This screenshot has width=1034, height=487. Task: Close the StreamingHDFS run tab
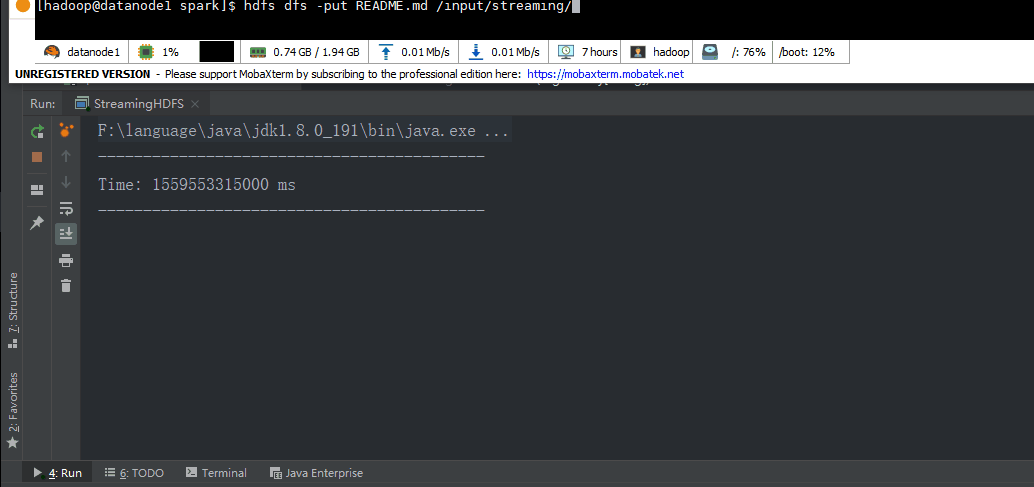click(195, 104)
